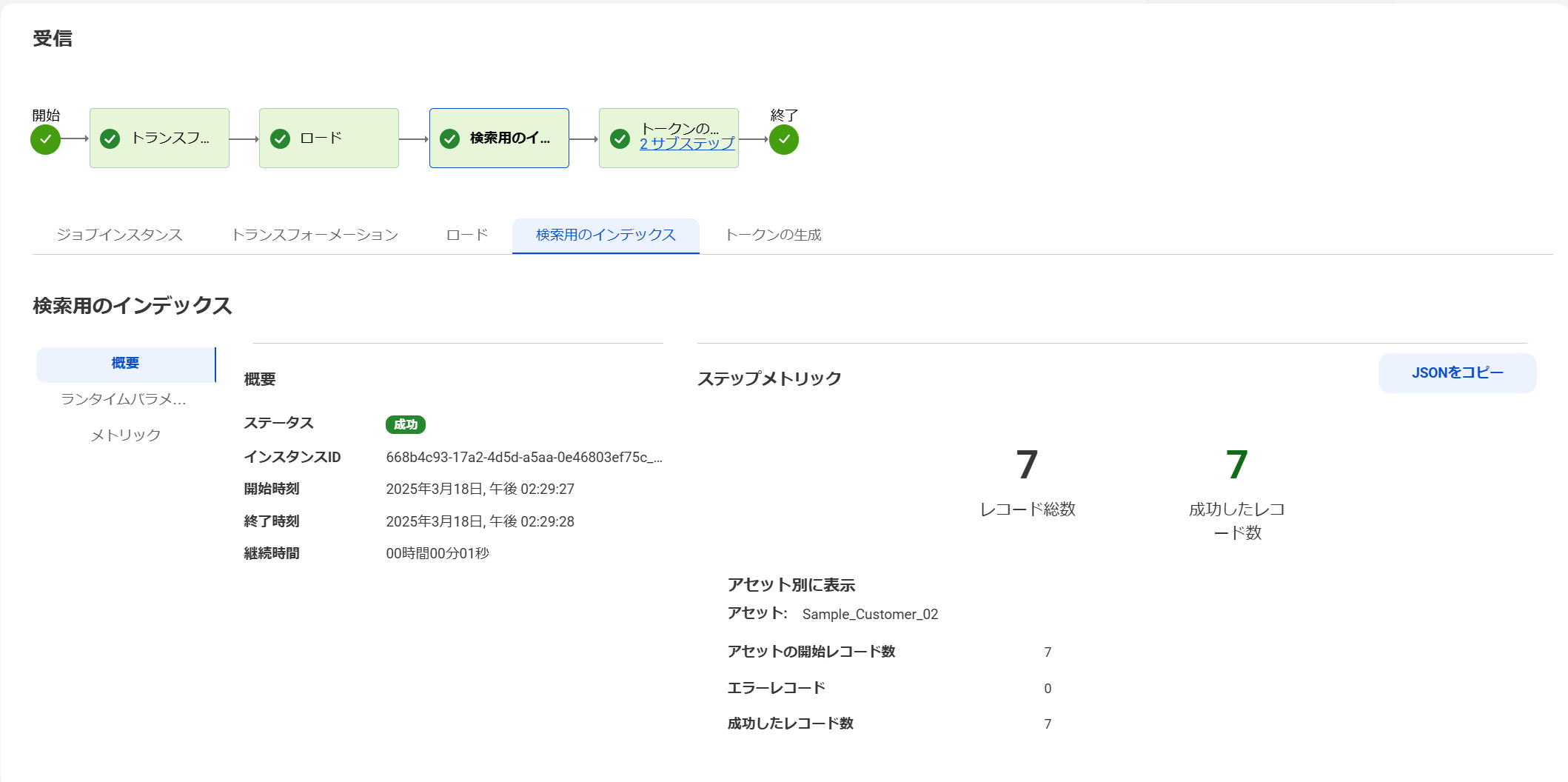The height and width of the screenshot is (782, 1568).
Task: Switch to the ジョブインスタンス tab
Action: point(121,235)
